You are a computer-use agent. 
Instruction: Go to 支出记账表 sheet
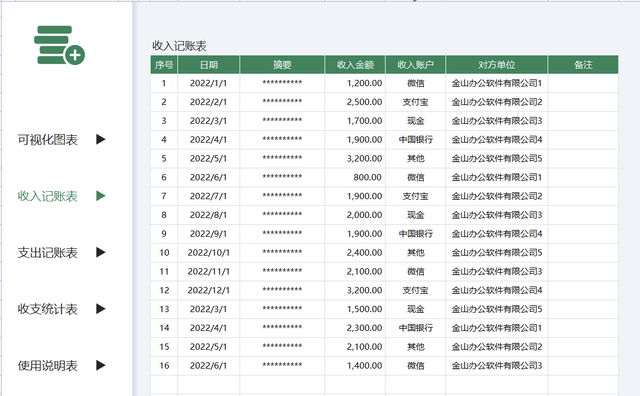(x=47, y=252)
